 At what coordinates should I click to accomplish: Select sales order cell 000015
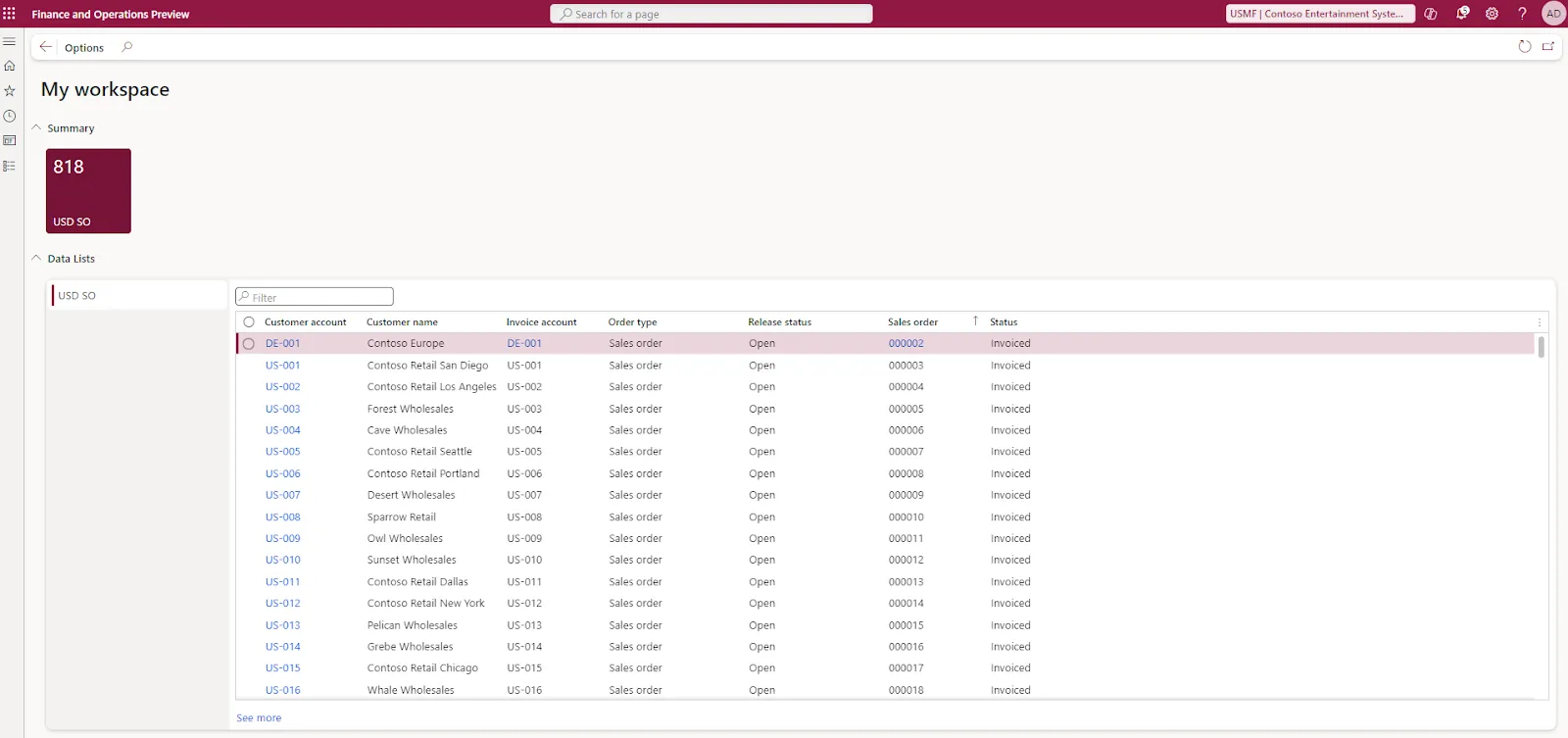(x=906, y=625)
